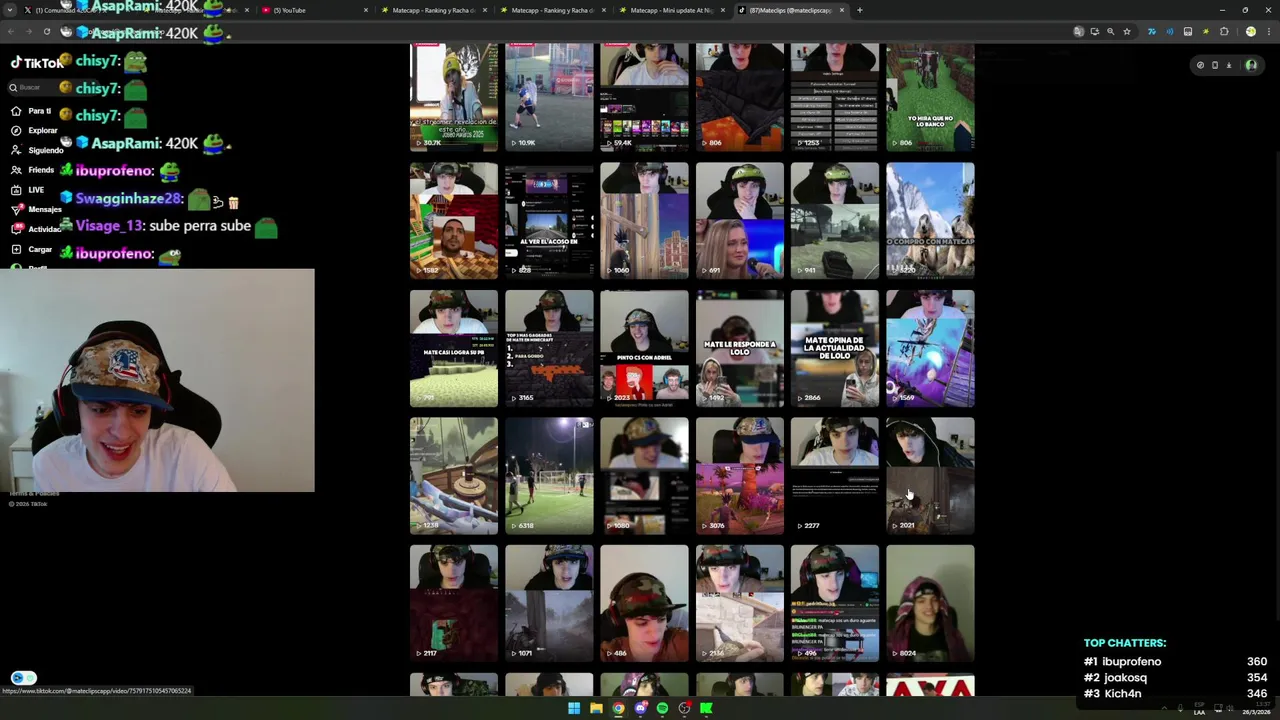
Task: Open File Explorer from the taskbar
Action: click(x=596, y=708)
